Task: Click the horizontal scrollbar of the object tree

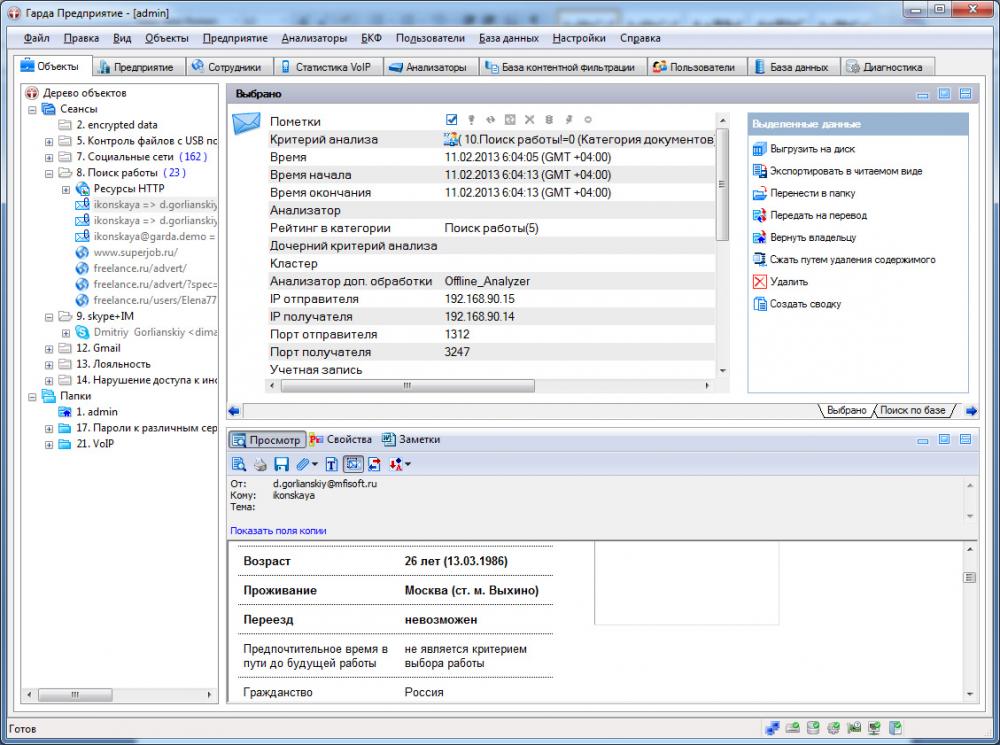Action: 75,694
